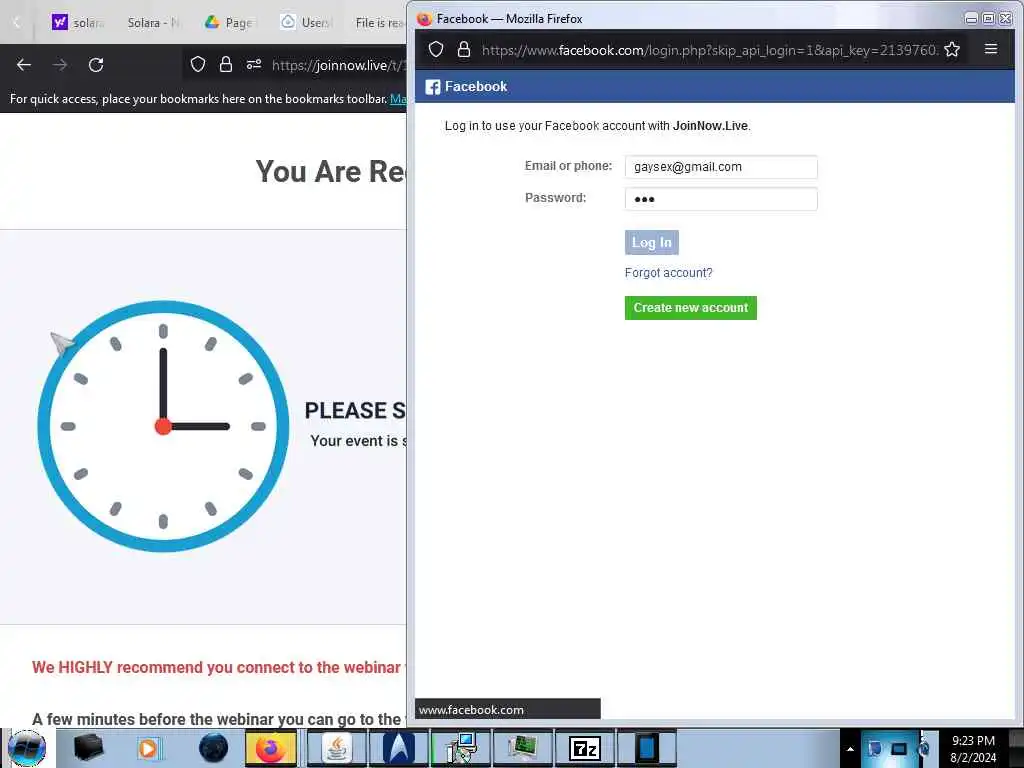Switch to the Google Drive Page tab
The height and width of the screenshot is (768, 1024).
pos(229,23)
